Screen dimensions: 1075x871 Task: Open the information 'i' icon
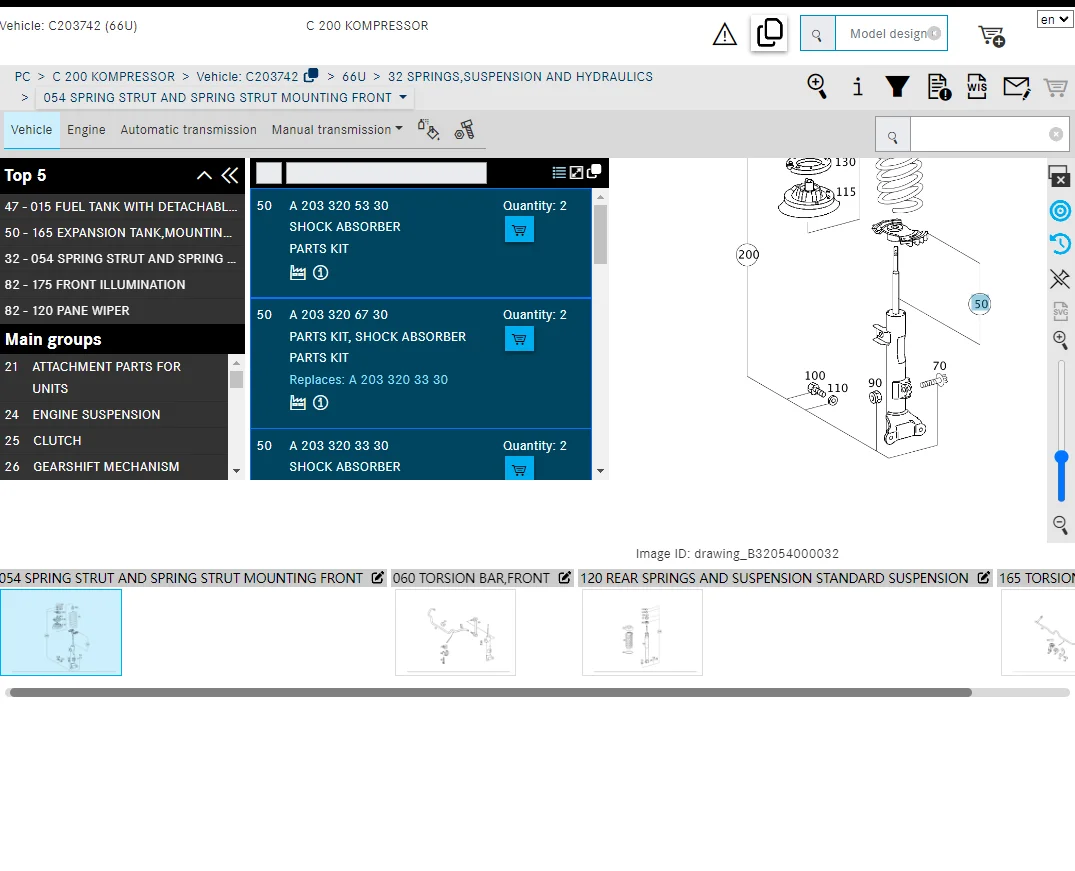[x=857, y=86]
